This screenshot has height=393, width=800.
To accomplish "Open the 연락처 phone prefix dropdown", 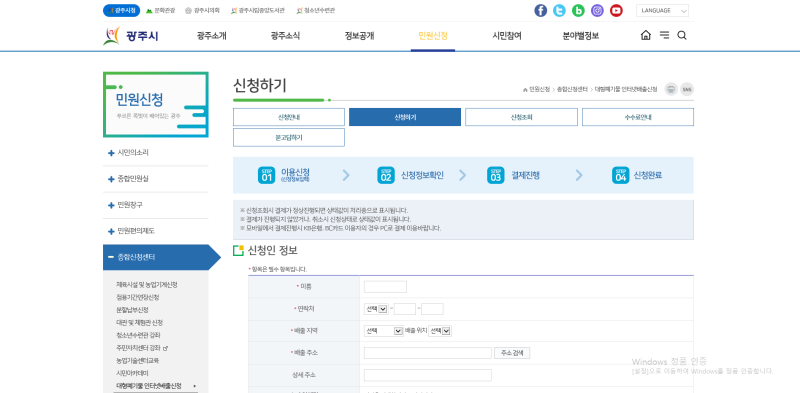I will (376, 309).
